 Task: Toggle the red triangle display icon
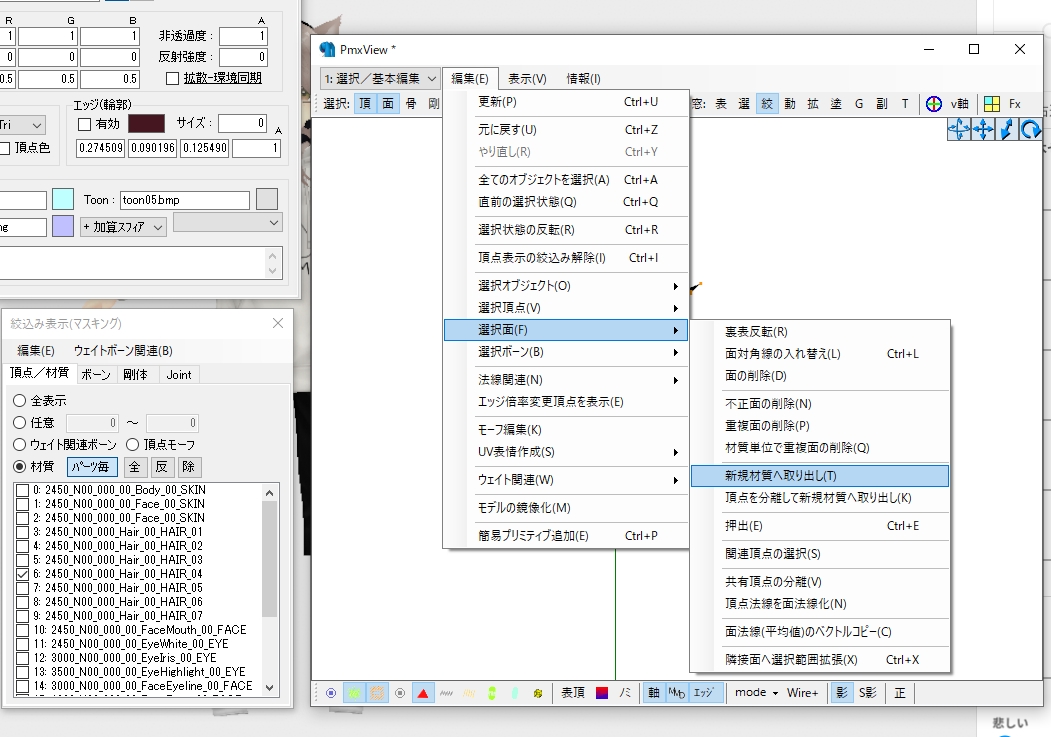click(423, 693)
